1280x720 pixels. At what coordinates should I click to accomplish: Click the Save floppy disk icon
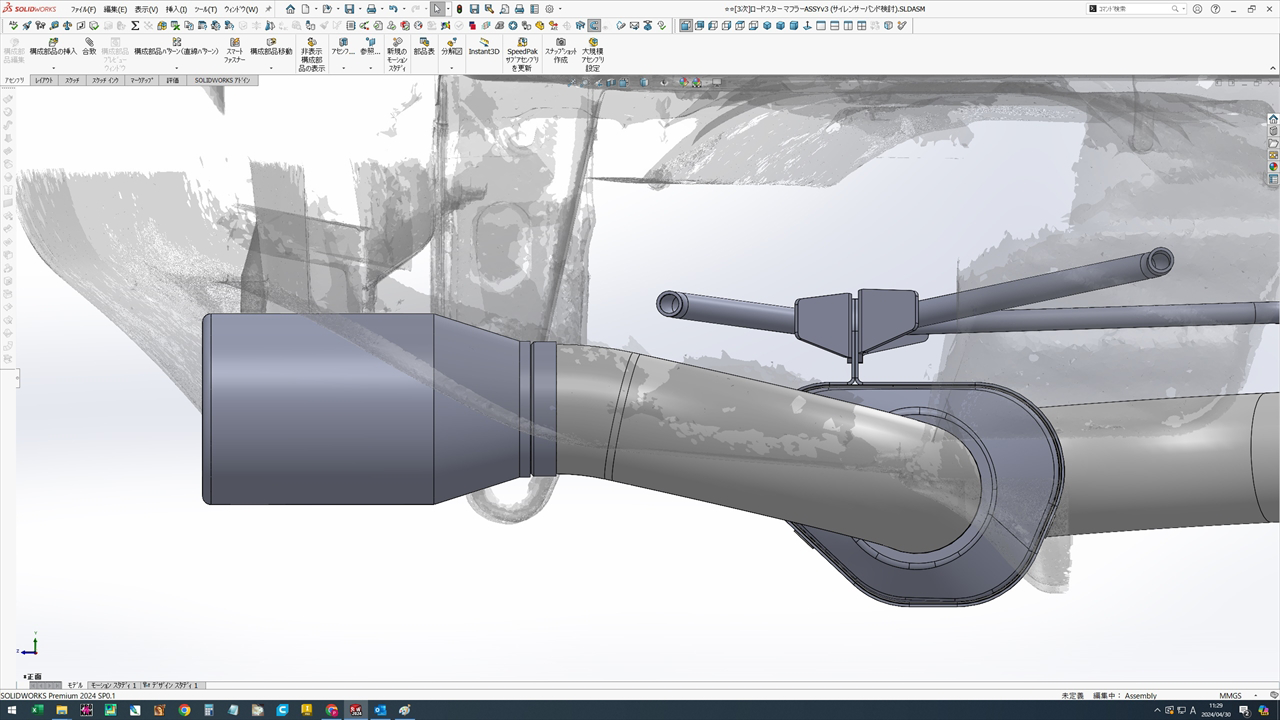[349, 9]
